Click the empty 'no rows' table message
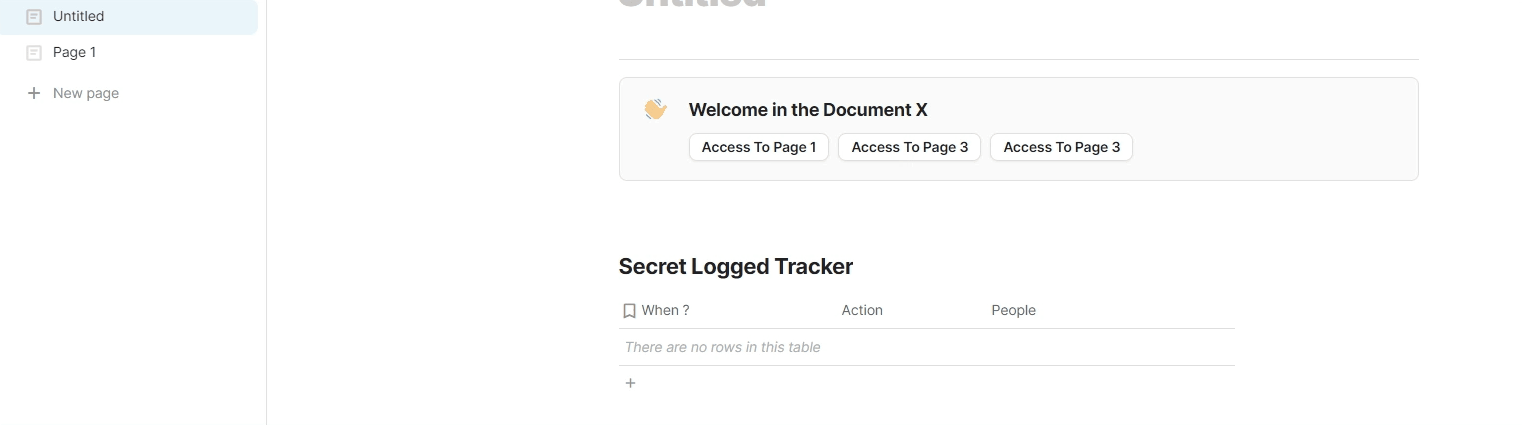Image resolution: width=1522 pixels, height=425 pixels. [x=722, y=348]
